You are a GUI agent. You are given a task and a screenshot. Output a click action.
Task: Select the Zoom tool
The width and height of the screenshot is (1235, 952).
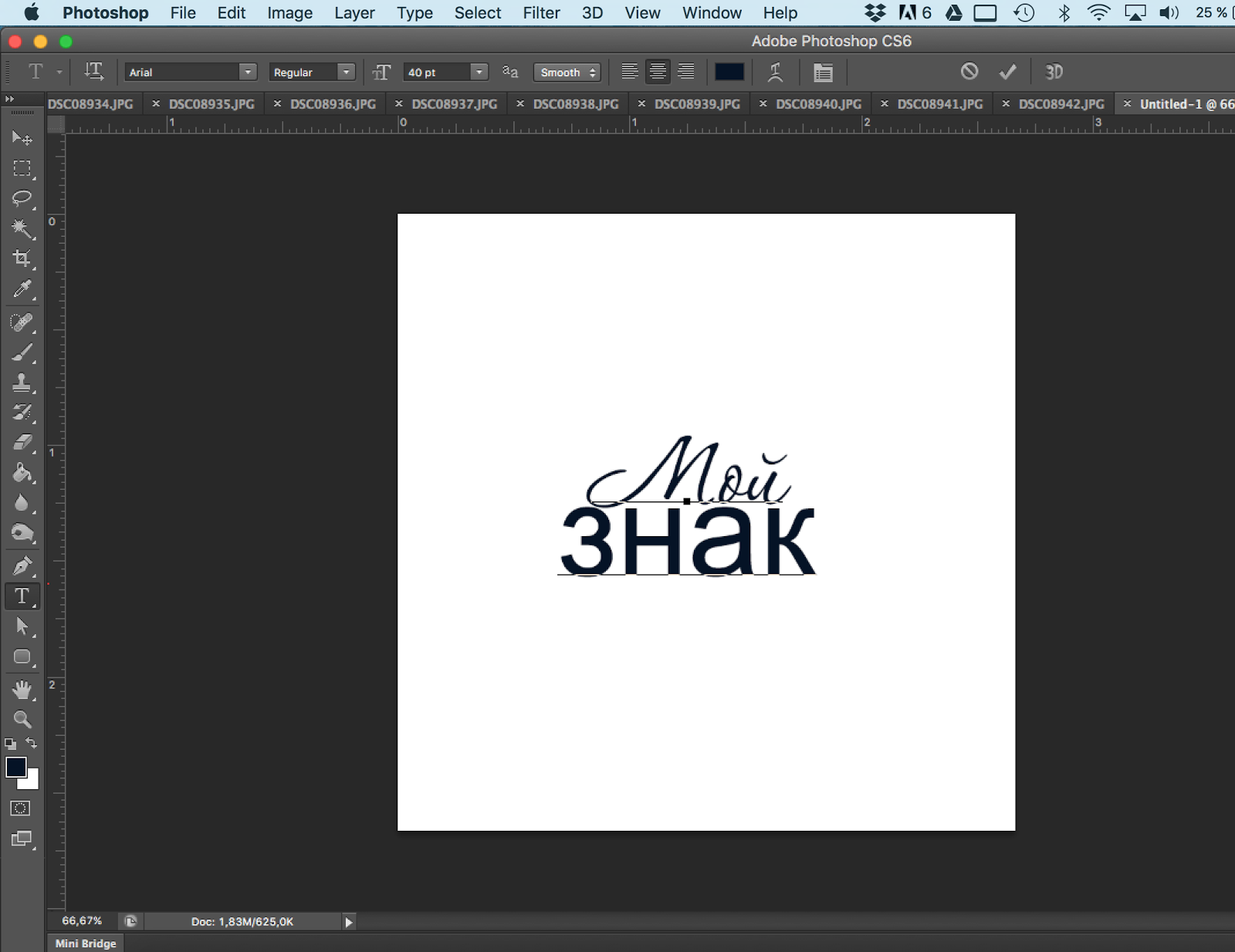[x=22, y=719]
